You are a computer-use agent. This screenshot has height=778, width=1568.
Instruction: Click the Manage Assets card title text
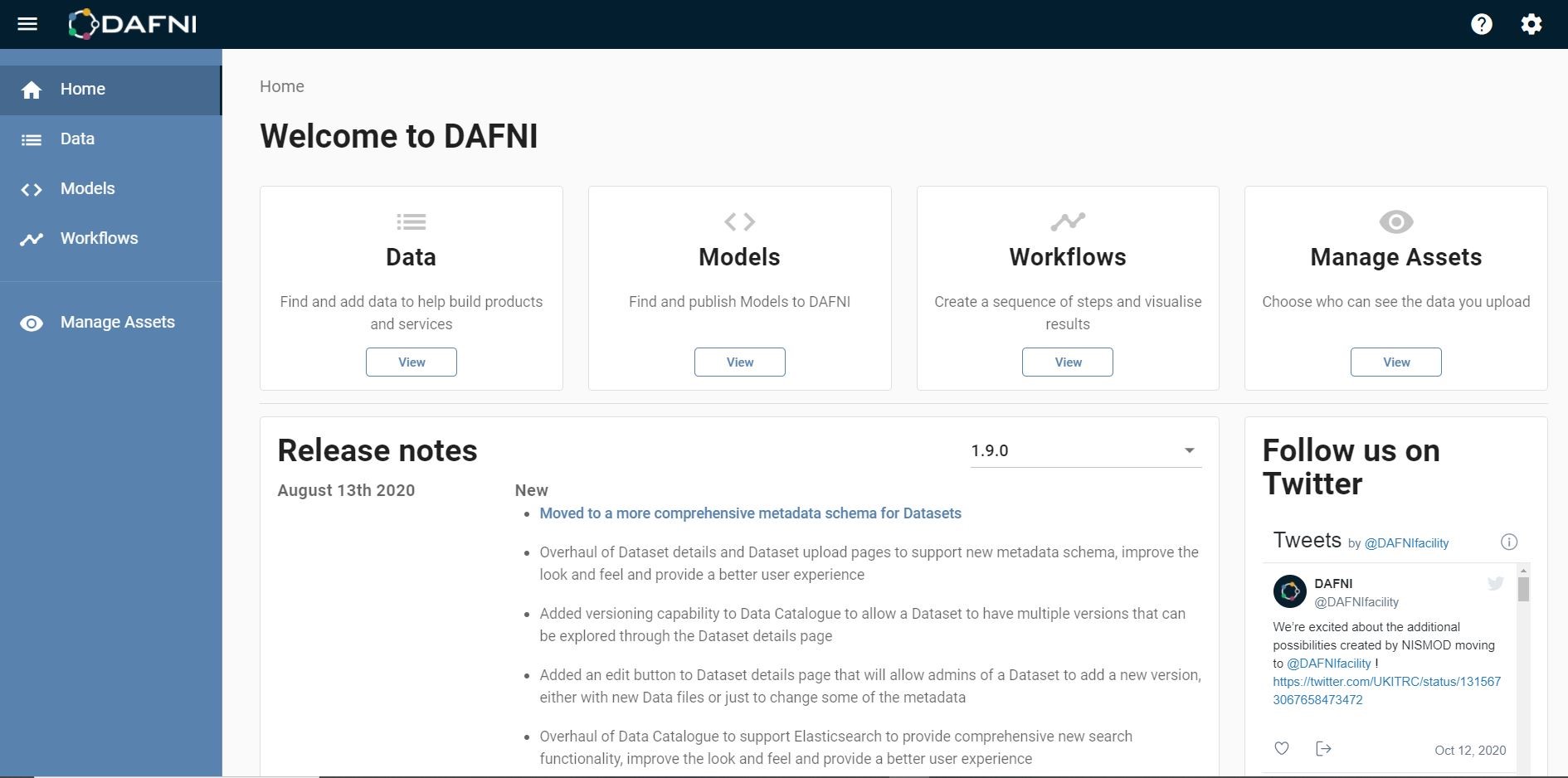(1396, 257)
